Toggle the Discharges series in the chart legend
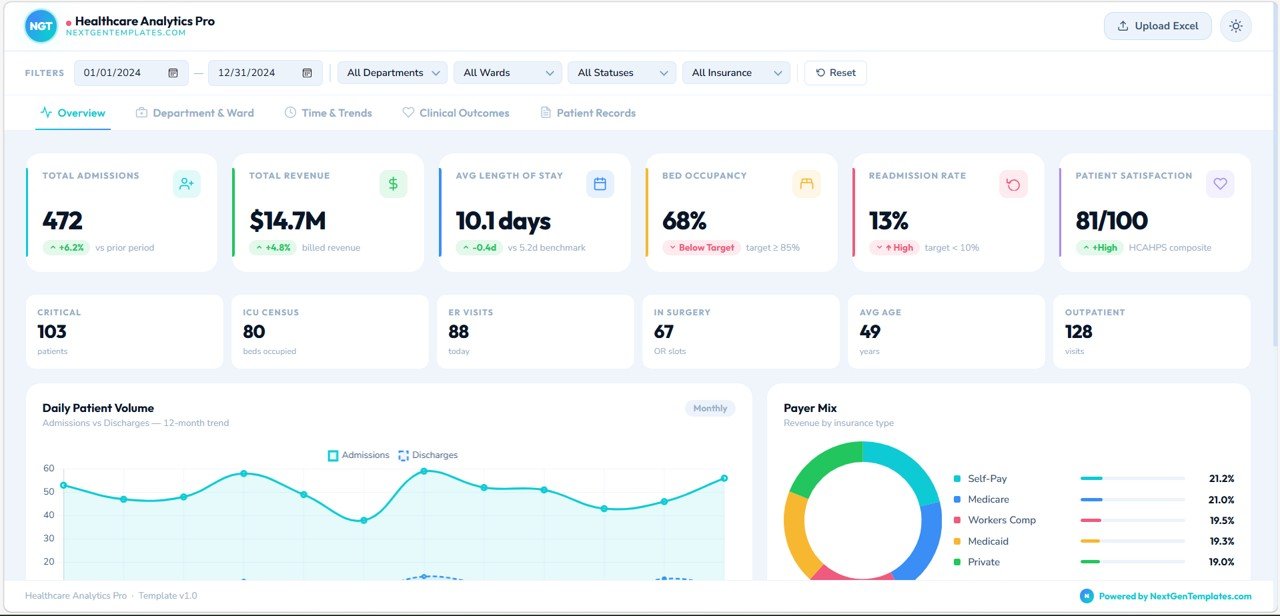 [x=427, y=455]
